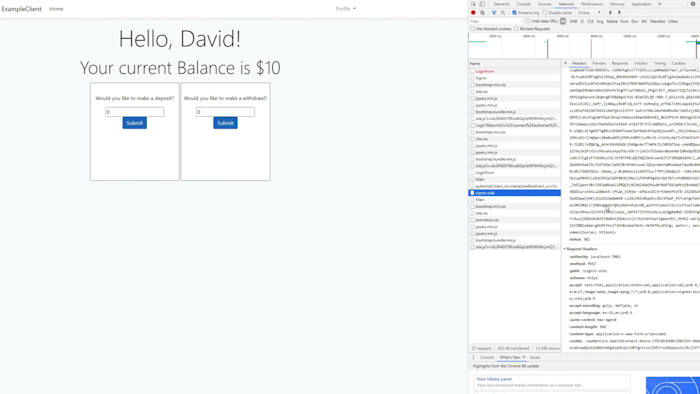
Task: Filter requests by Font
Action: tap(624, 21)
